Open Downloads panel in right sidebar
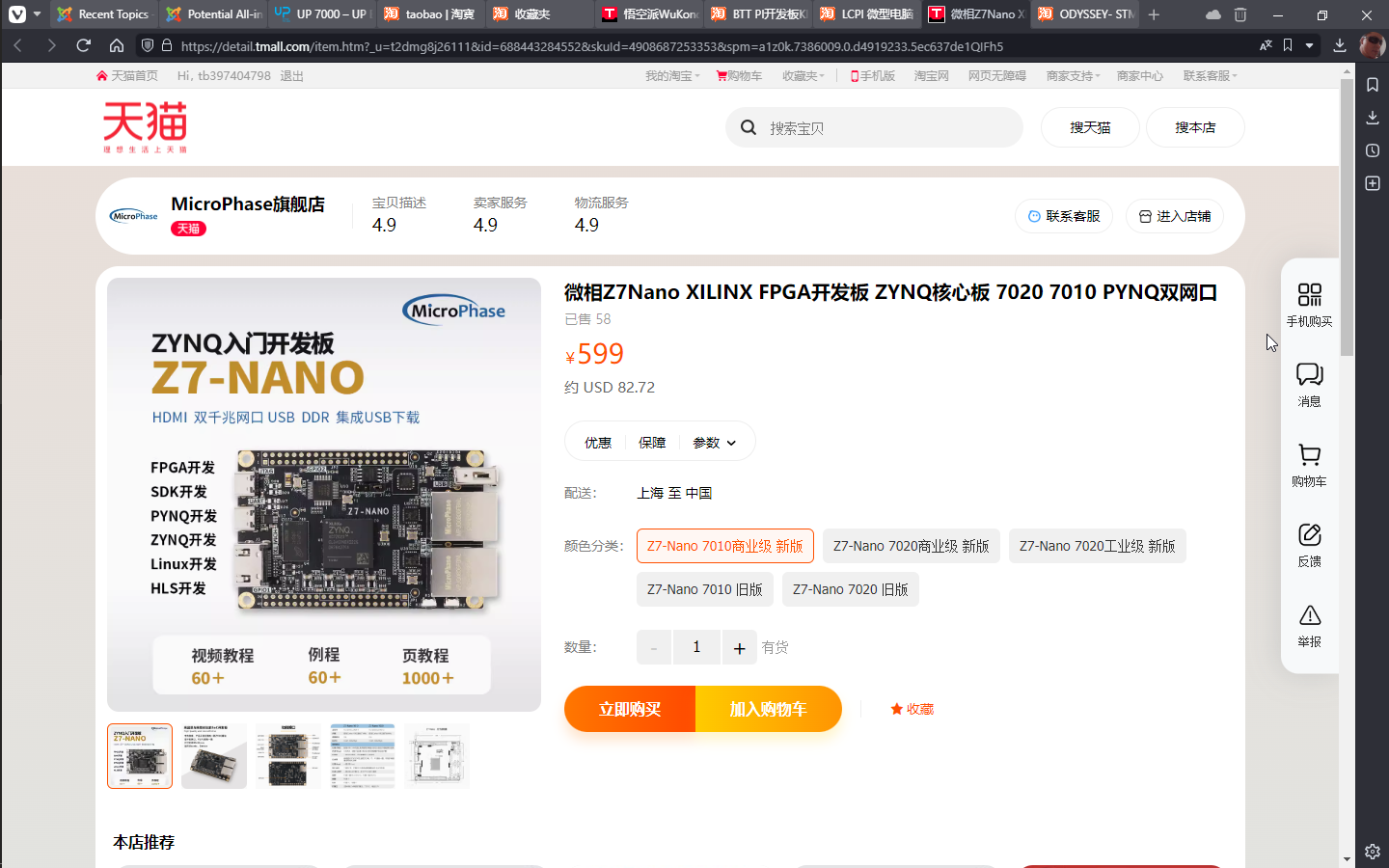Viewport: 1389px width, 868px height. (1373, 118)
